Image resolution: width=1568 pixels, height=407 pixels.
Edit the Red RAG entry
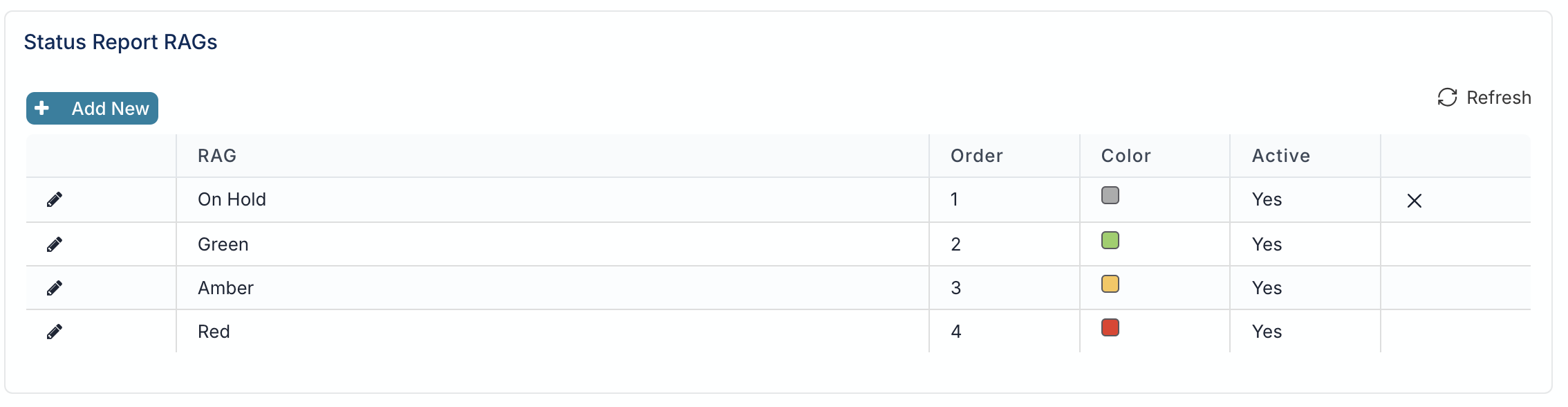tap(55, 332)
